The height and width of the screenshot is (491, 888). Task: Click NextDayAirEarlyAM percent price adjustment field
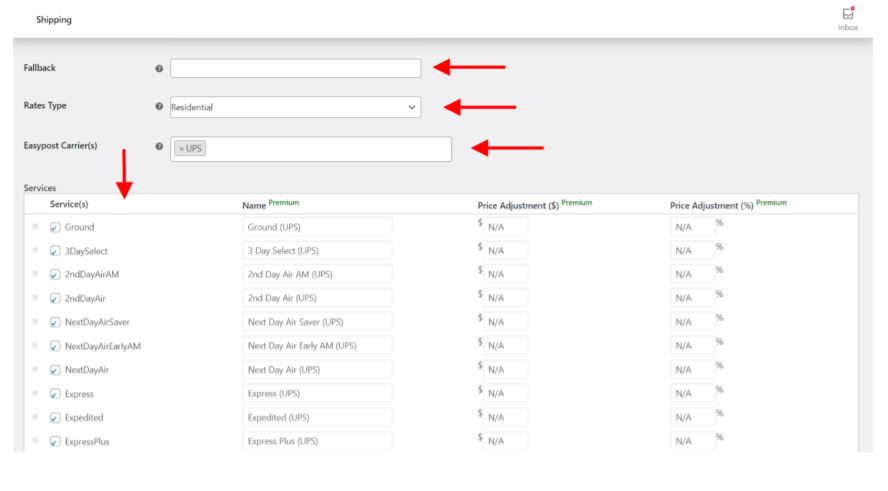click(x=693, y=345)
